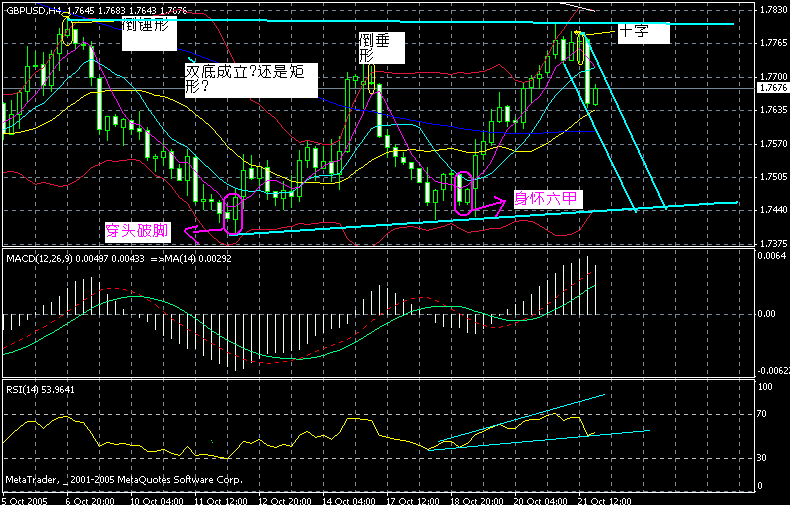
Task: Click the '5 Oct 2005' date label
Action: (25, 501)
